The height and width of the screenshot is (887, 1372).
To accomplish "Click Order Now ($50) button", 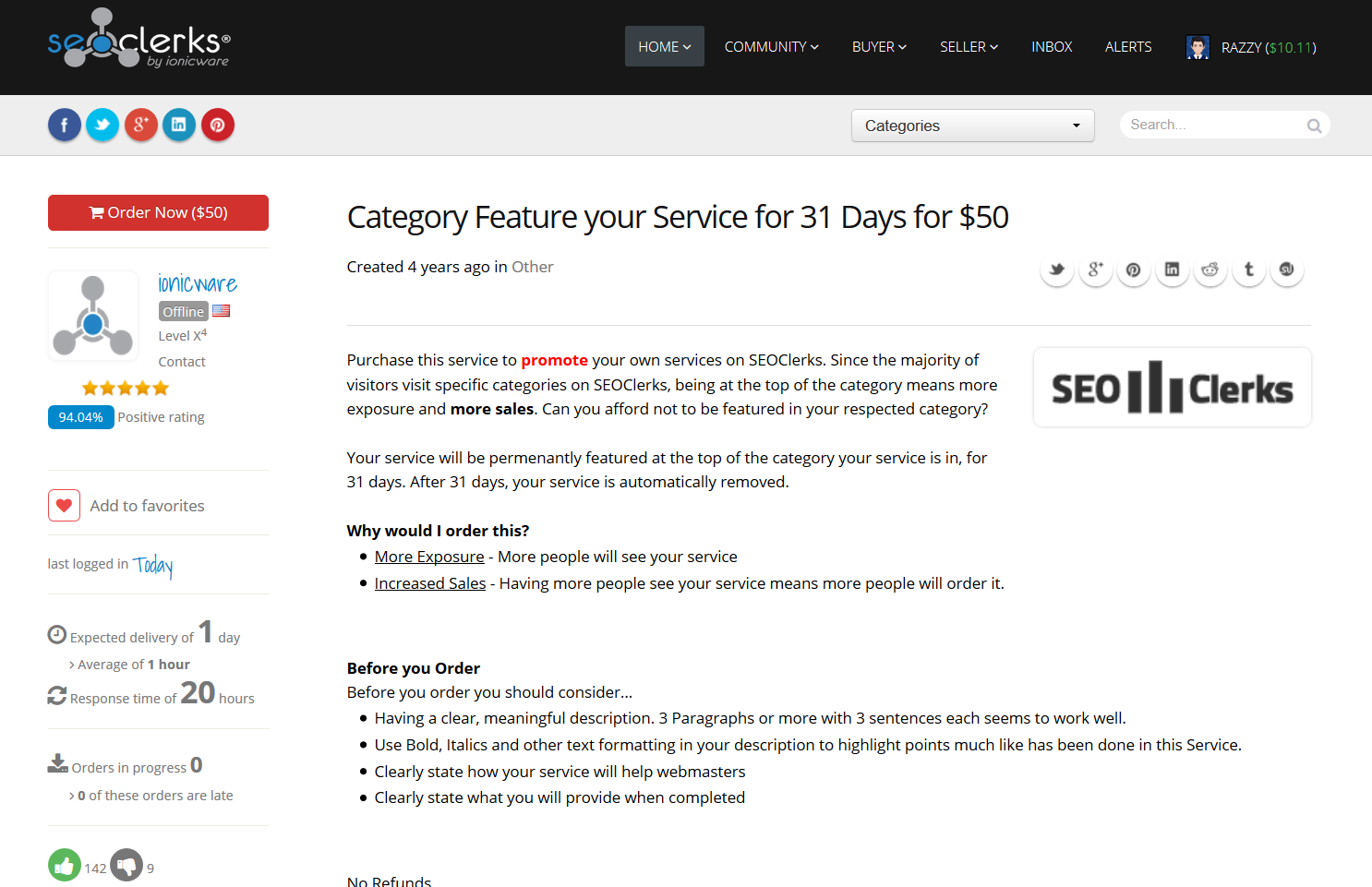I will pos(158,212).
